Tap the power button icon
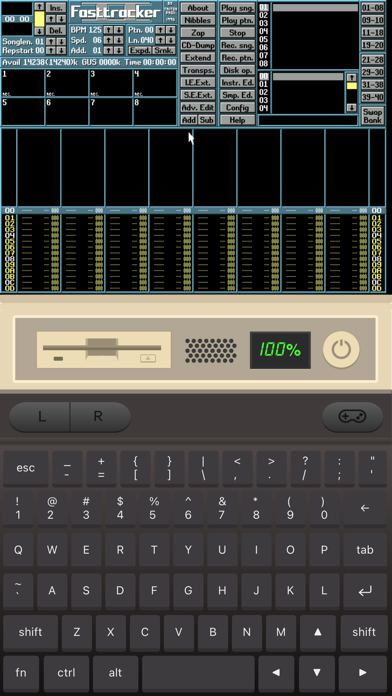The height and width of the screenshot is (696, 392). tap(341, 350)
